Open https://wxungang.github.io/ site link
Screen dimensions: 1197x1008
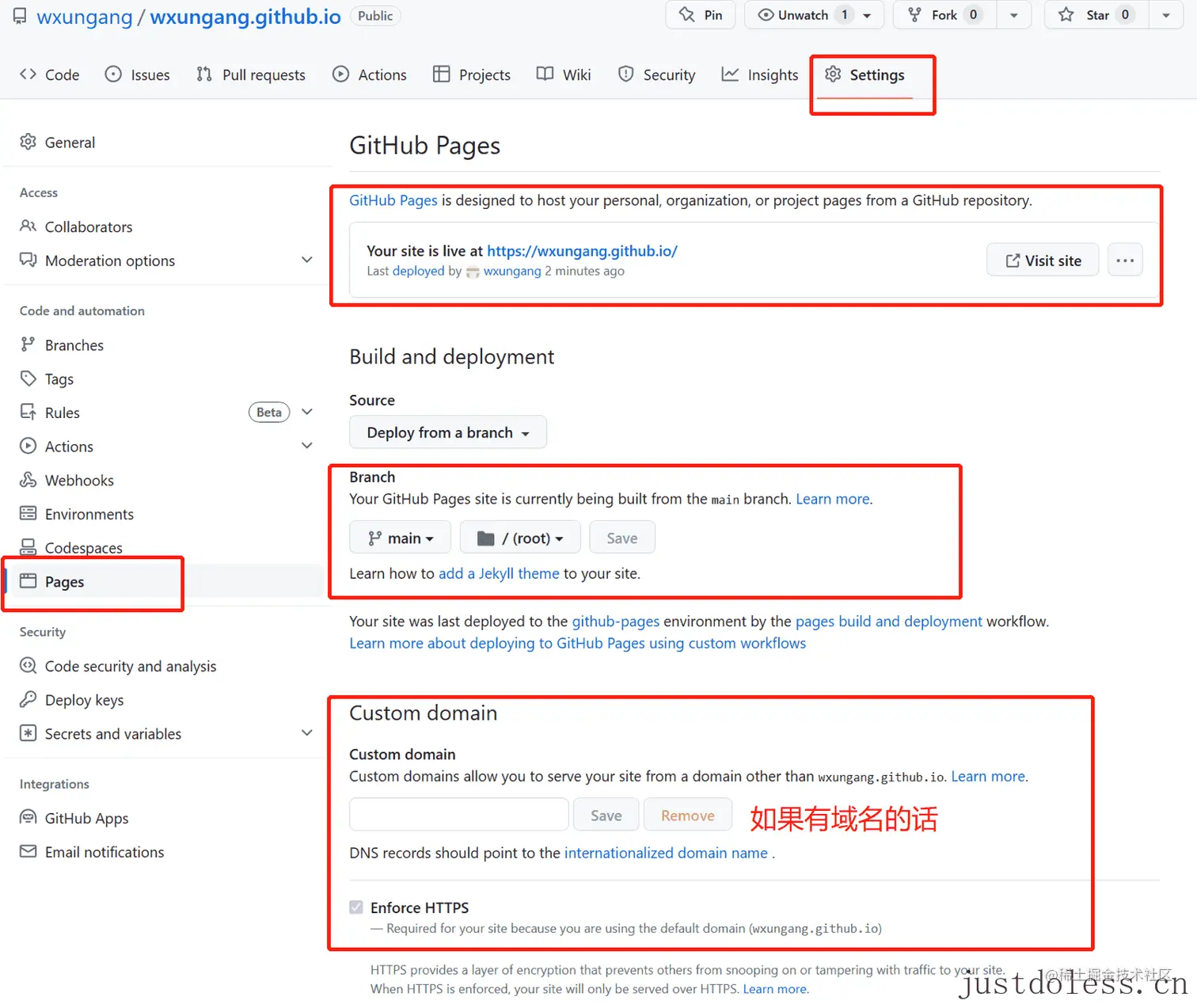click(x=582, y=251)
